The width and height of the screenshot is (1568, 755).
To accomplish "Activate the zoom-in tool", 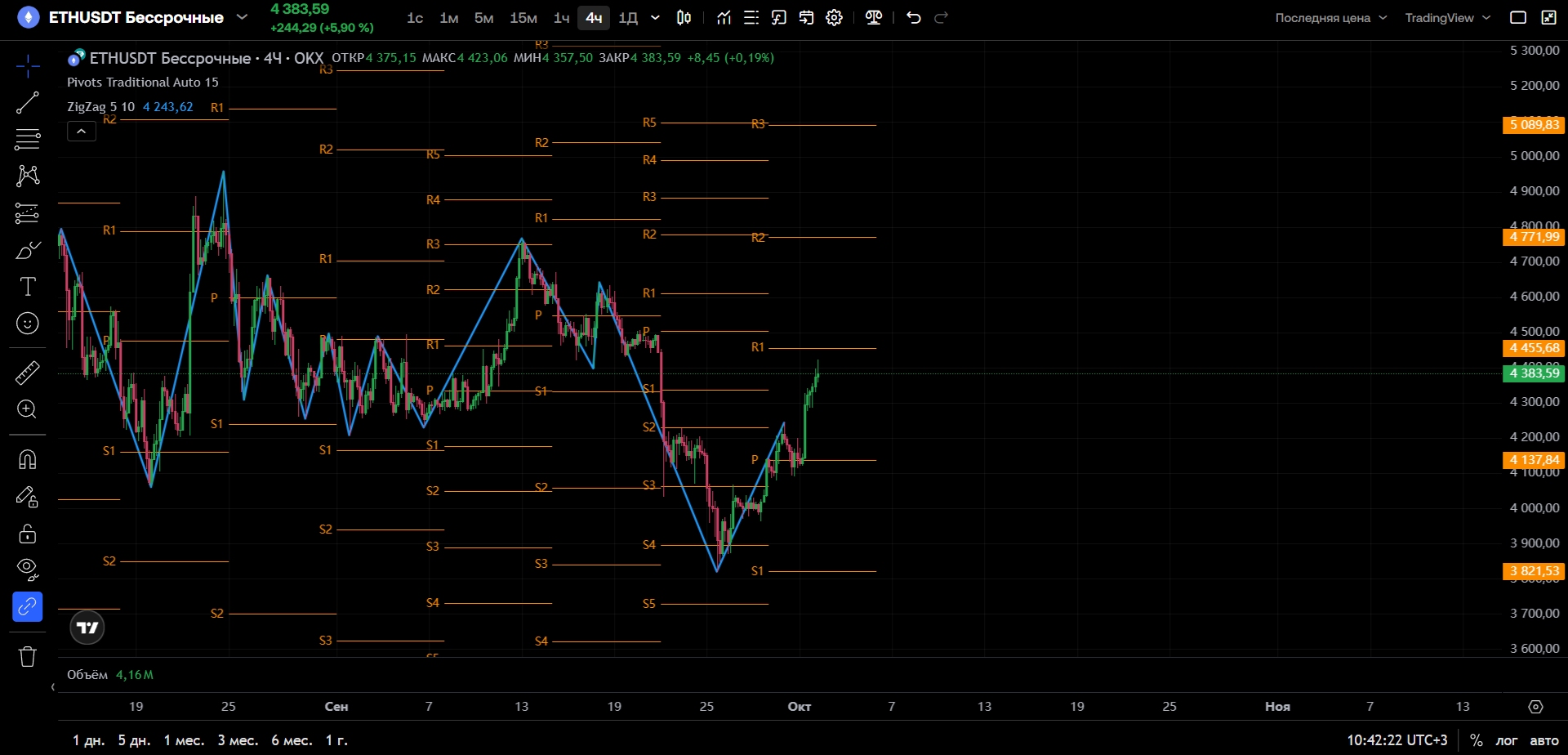I will click(x=28, y=409).
